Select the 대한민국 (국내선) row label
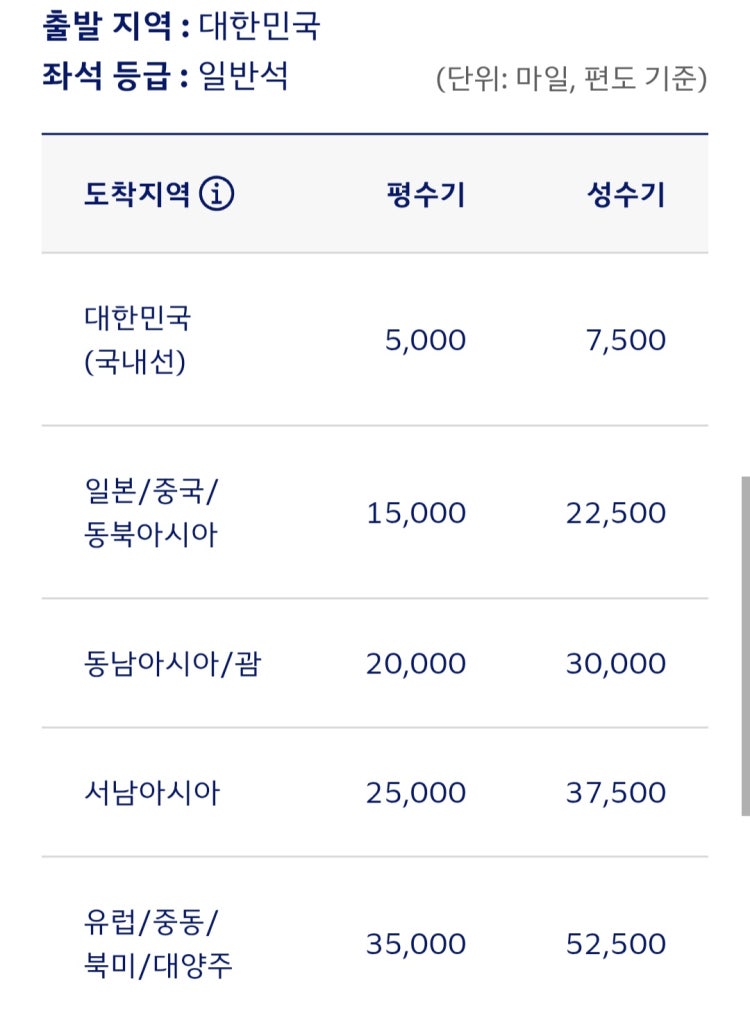Viewport: 750px width, 1013px height. (138, 339)
